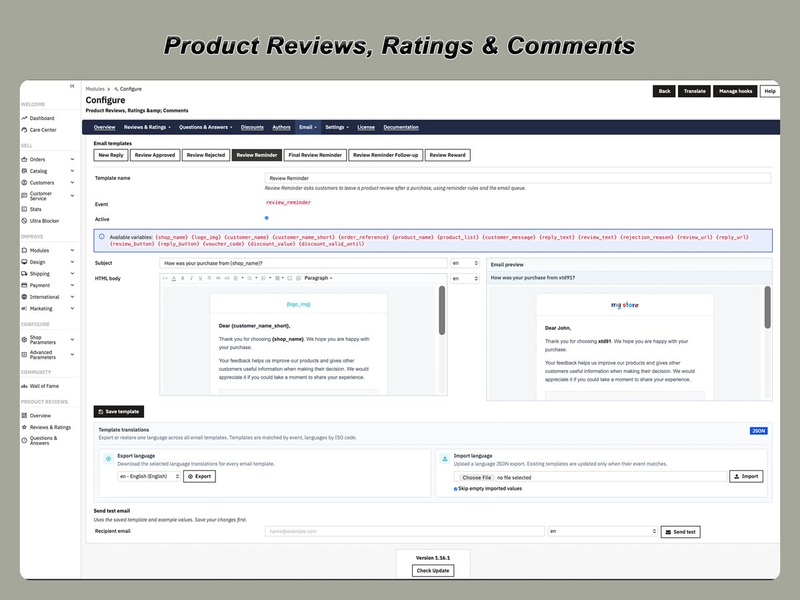
Task: Click the Catalog icon in sidebar
Action: tap(24, 171)
